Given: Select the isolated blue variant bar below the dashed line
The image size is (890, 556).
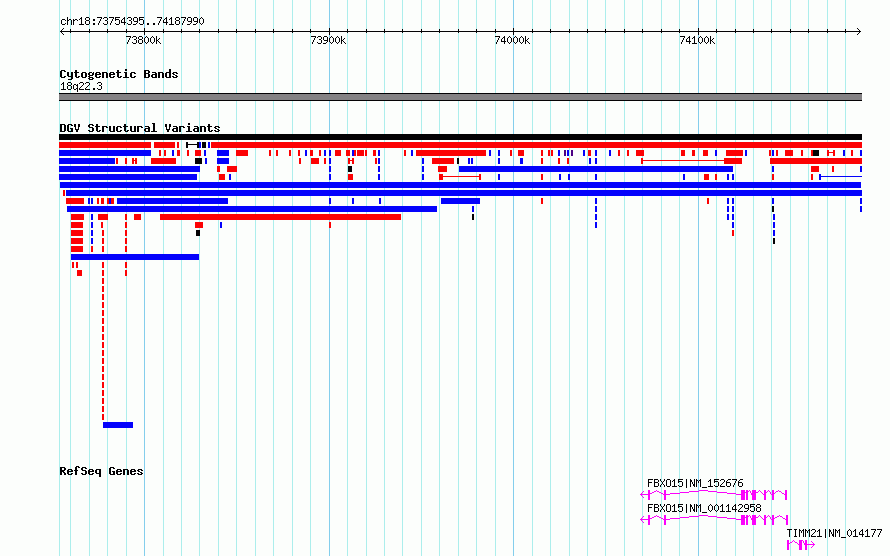Looking at the screenshot, I should 118,425.
